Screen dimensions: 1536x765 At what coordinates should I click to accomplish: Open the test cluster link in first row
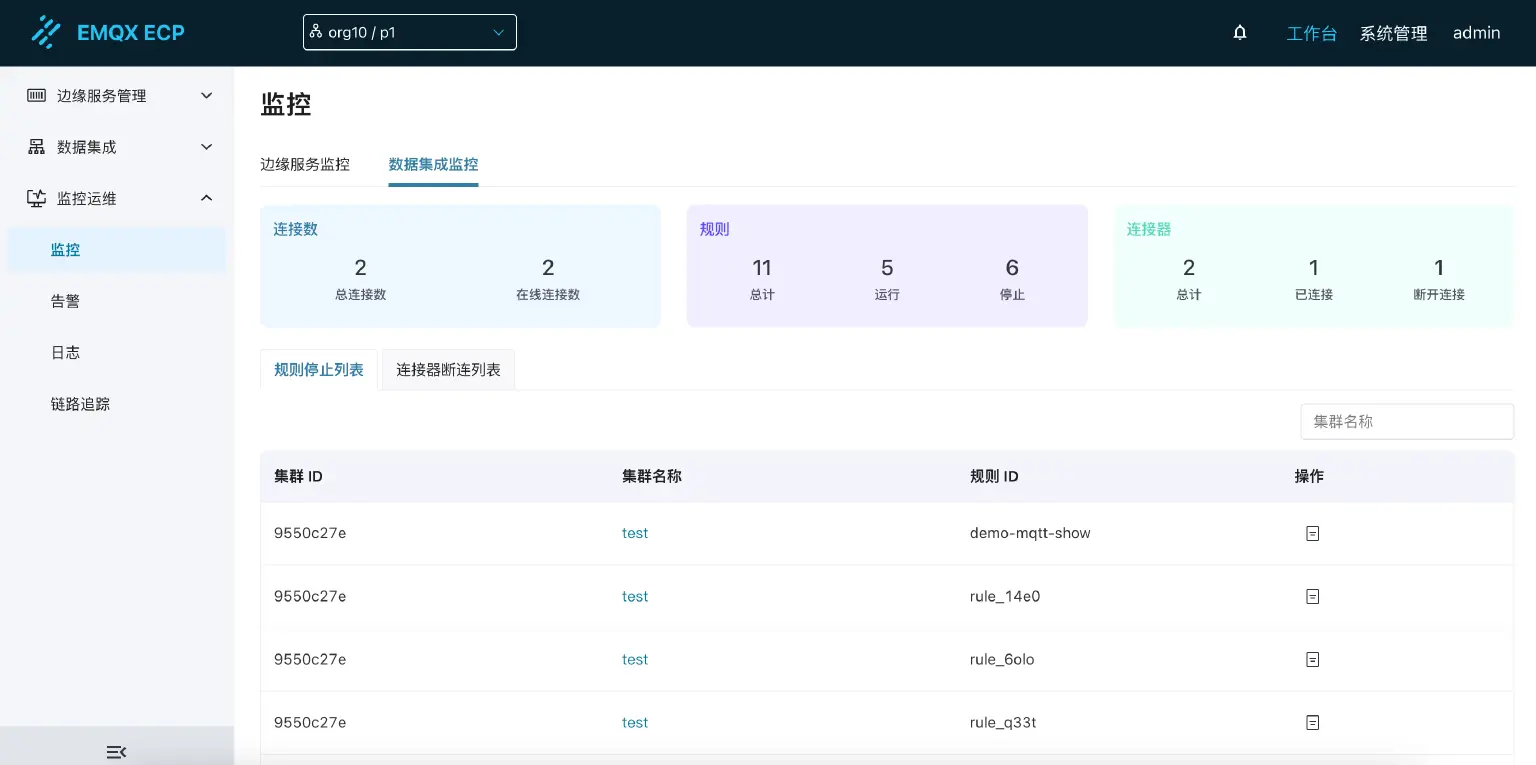coord(635,533)
